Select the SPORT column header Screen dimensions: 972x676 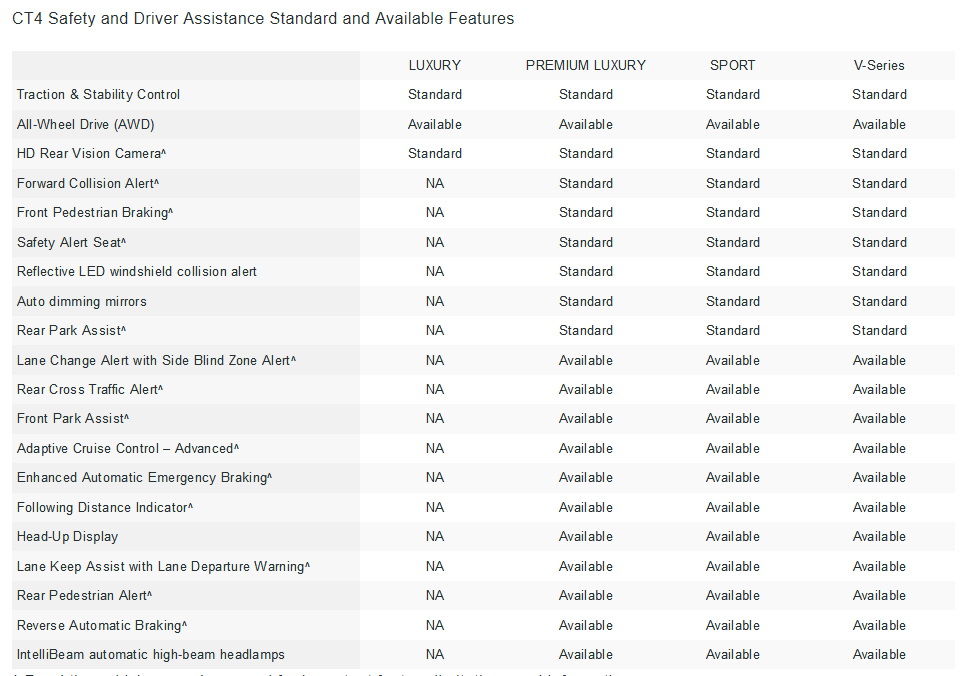(x=732, y=65)
